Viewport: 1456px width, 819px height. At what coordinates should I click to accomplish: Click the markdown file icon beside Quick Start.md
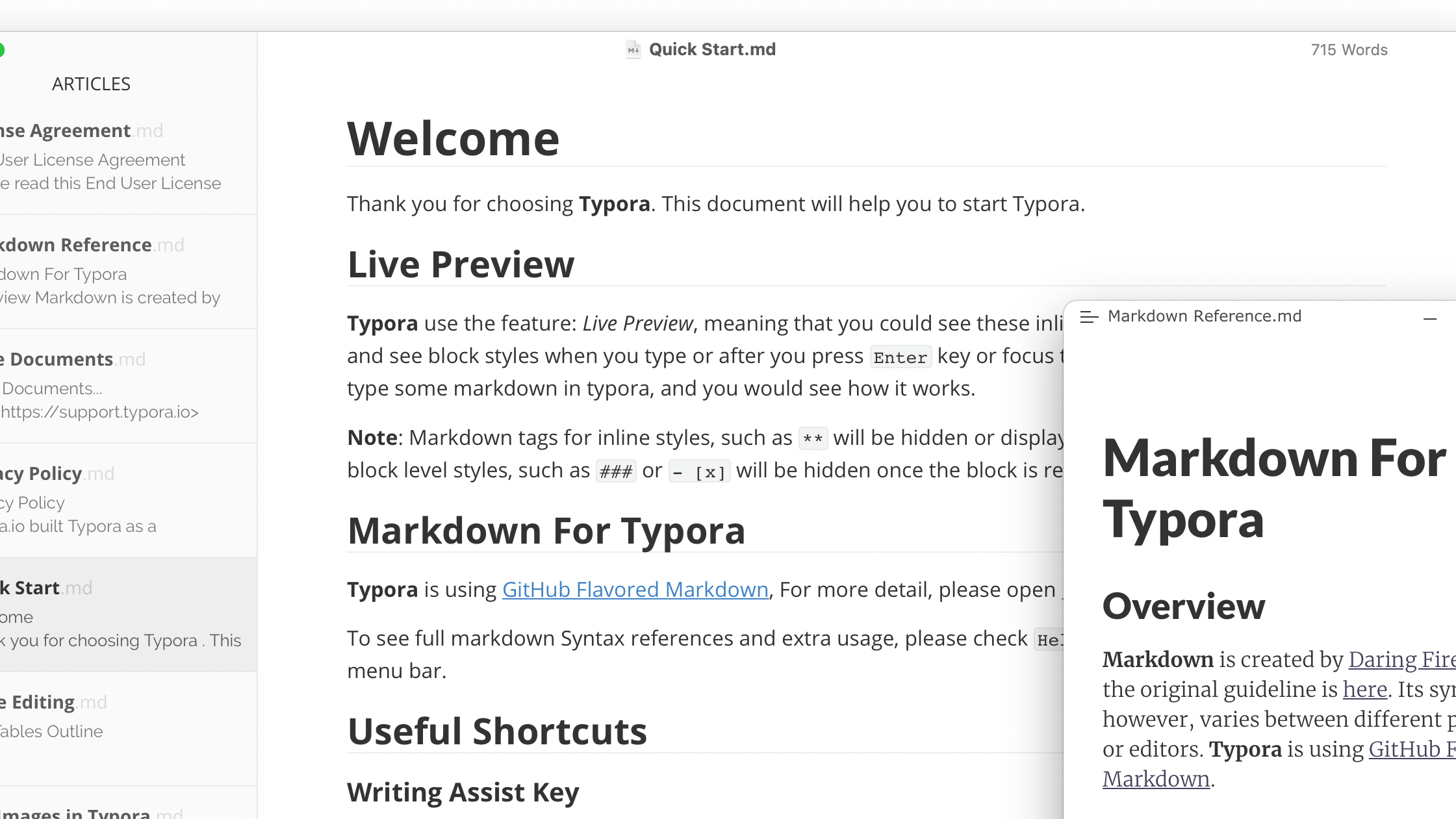click(x=633, y=49)
